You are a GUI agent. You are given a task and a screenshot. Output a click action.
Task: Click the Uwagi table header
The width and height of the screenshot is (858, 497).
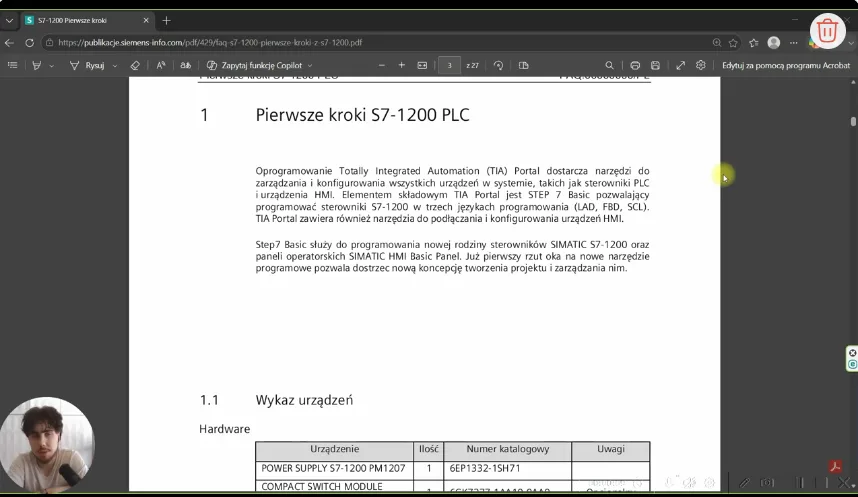[611, 449]
